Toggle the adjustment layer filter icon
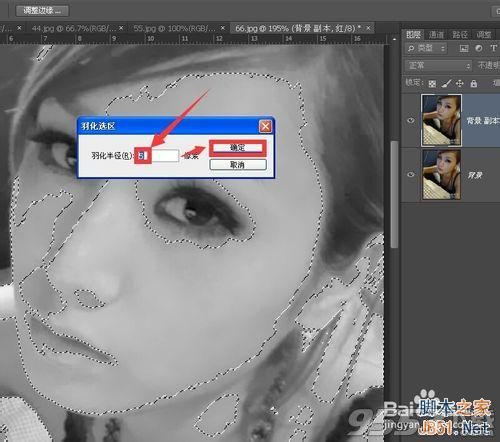This screenshot has height=442, width=500. 479,48
